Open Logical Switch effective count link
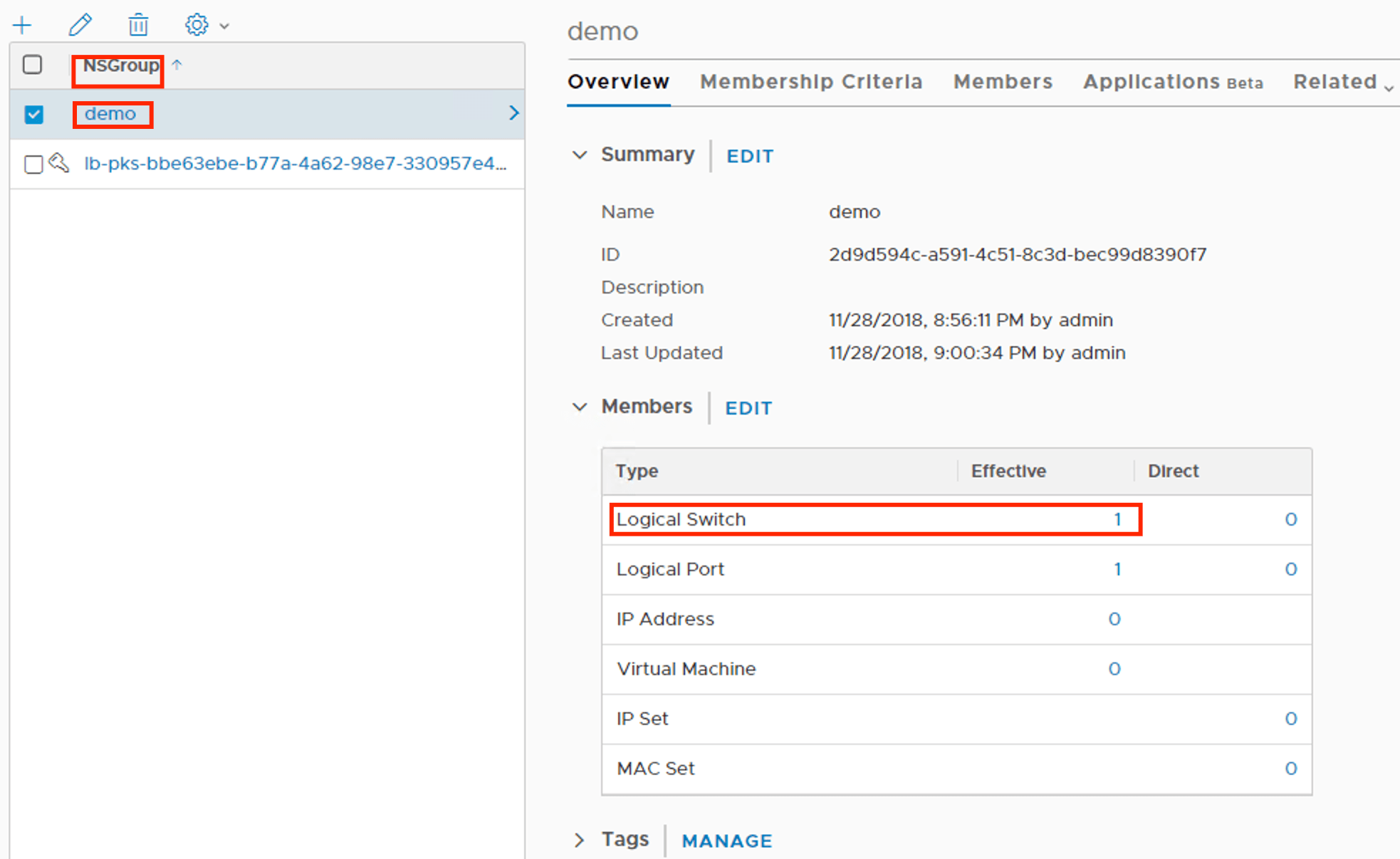 1117,519
